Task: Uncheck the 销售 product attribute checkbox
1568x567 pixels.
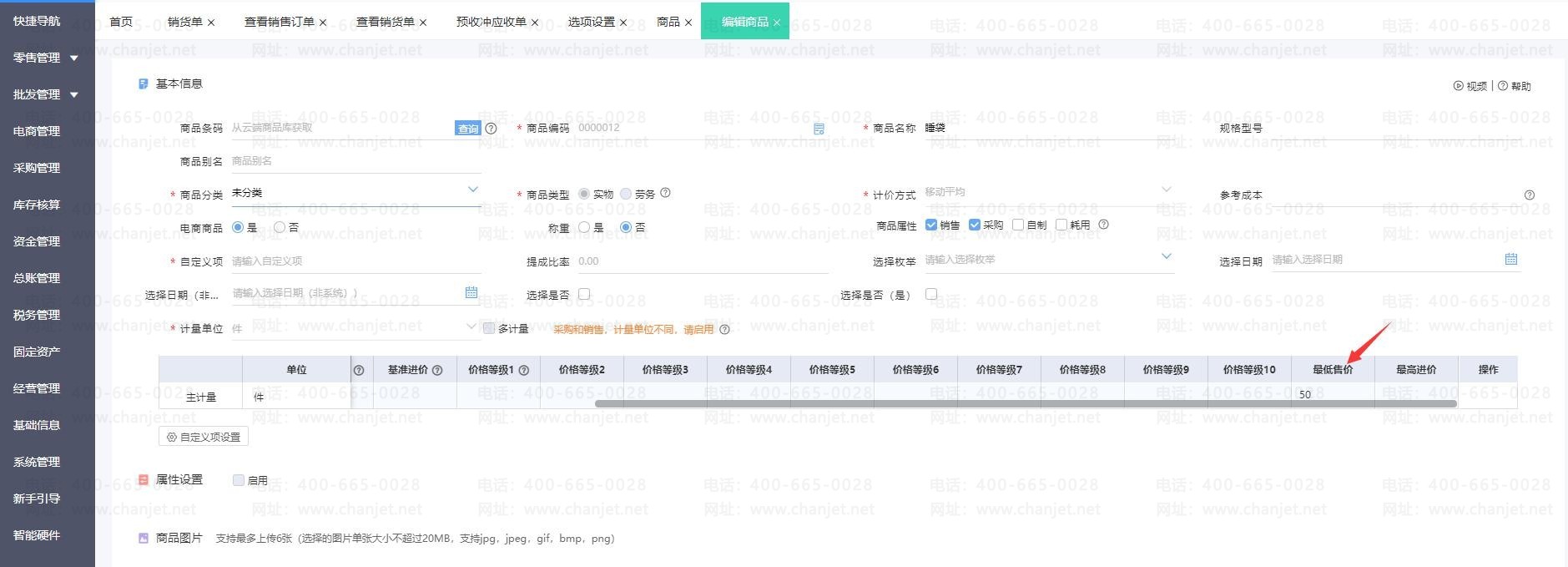Action: click(931, 225)
